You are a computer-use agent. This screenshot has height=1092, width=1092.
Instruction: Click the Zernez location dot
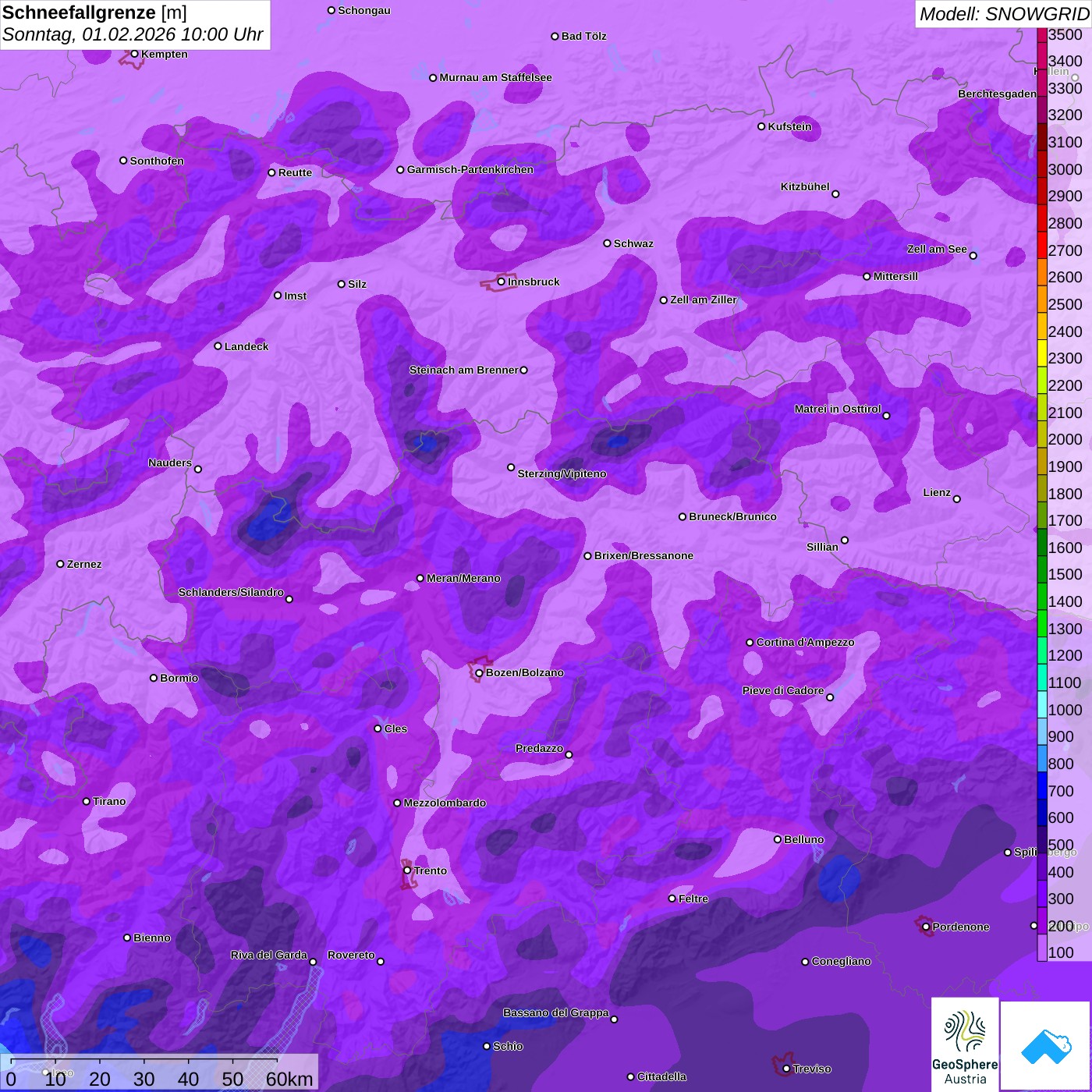[60, 564]
